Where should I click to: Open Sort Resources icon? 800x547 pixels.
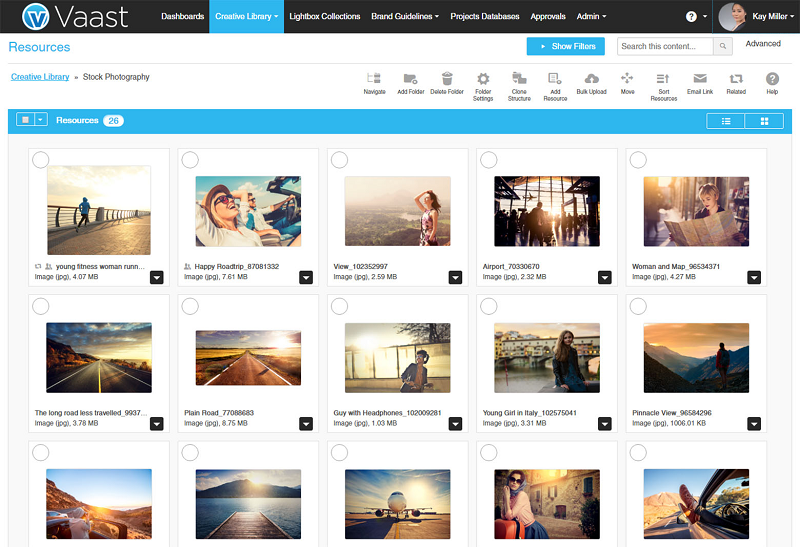[663, 79]
